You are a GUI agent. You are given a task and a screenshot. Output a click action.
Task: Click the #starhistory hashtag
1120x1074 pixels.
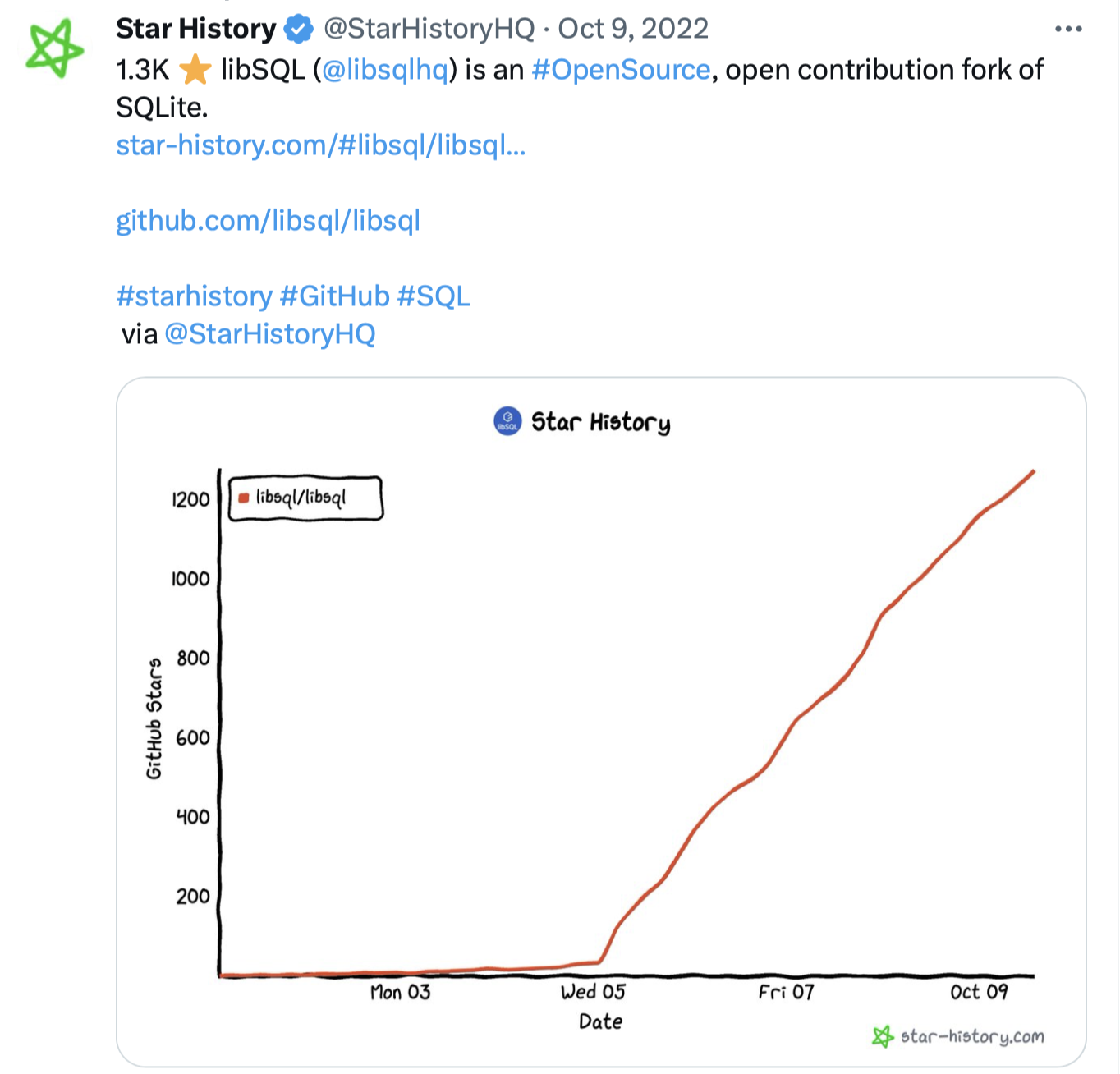194,296
